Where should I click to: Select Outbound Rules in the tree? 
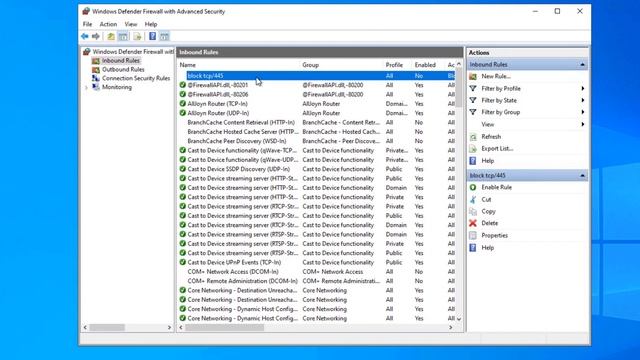(x=123, y=70)
